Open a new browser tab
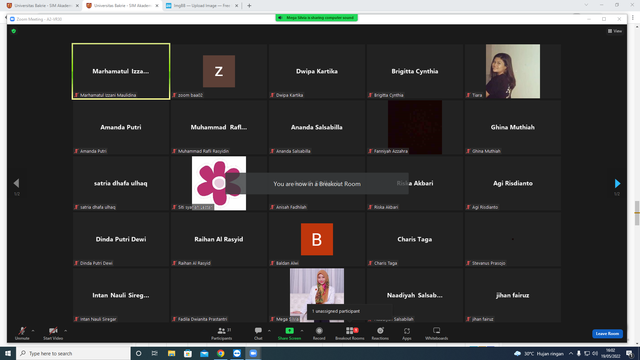The width and height of the screenshot is (640, 360). [249, 6]
